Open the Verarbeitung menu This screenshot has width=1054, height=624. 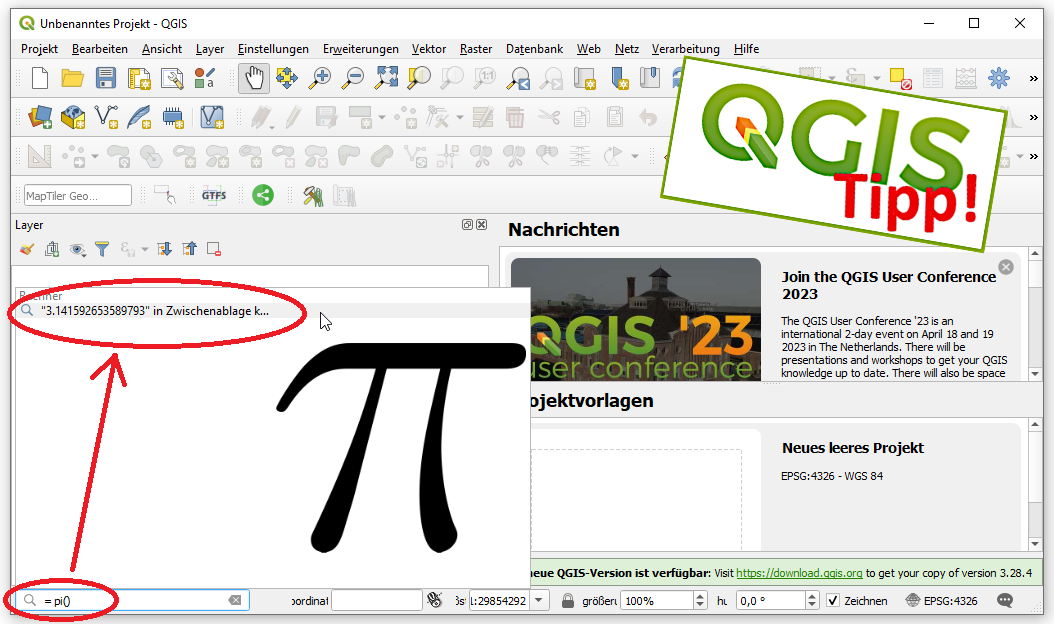686,49
